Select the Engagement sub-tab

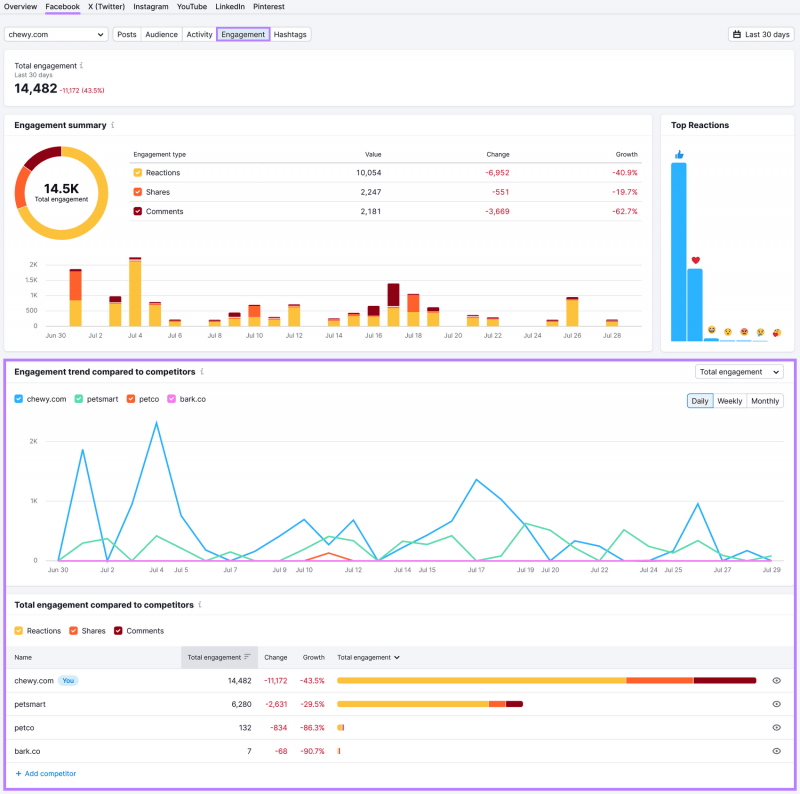243,34
